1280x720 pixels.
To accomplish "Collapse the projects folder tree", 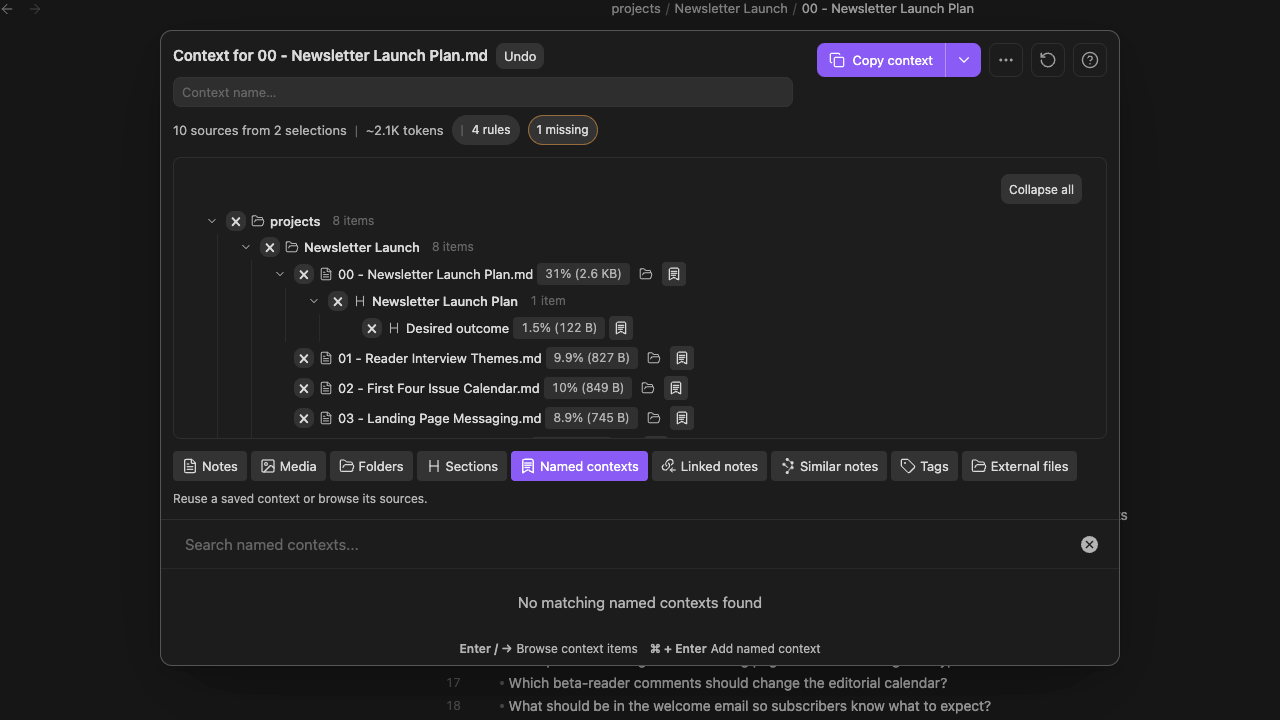I will coord(212,221).
